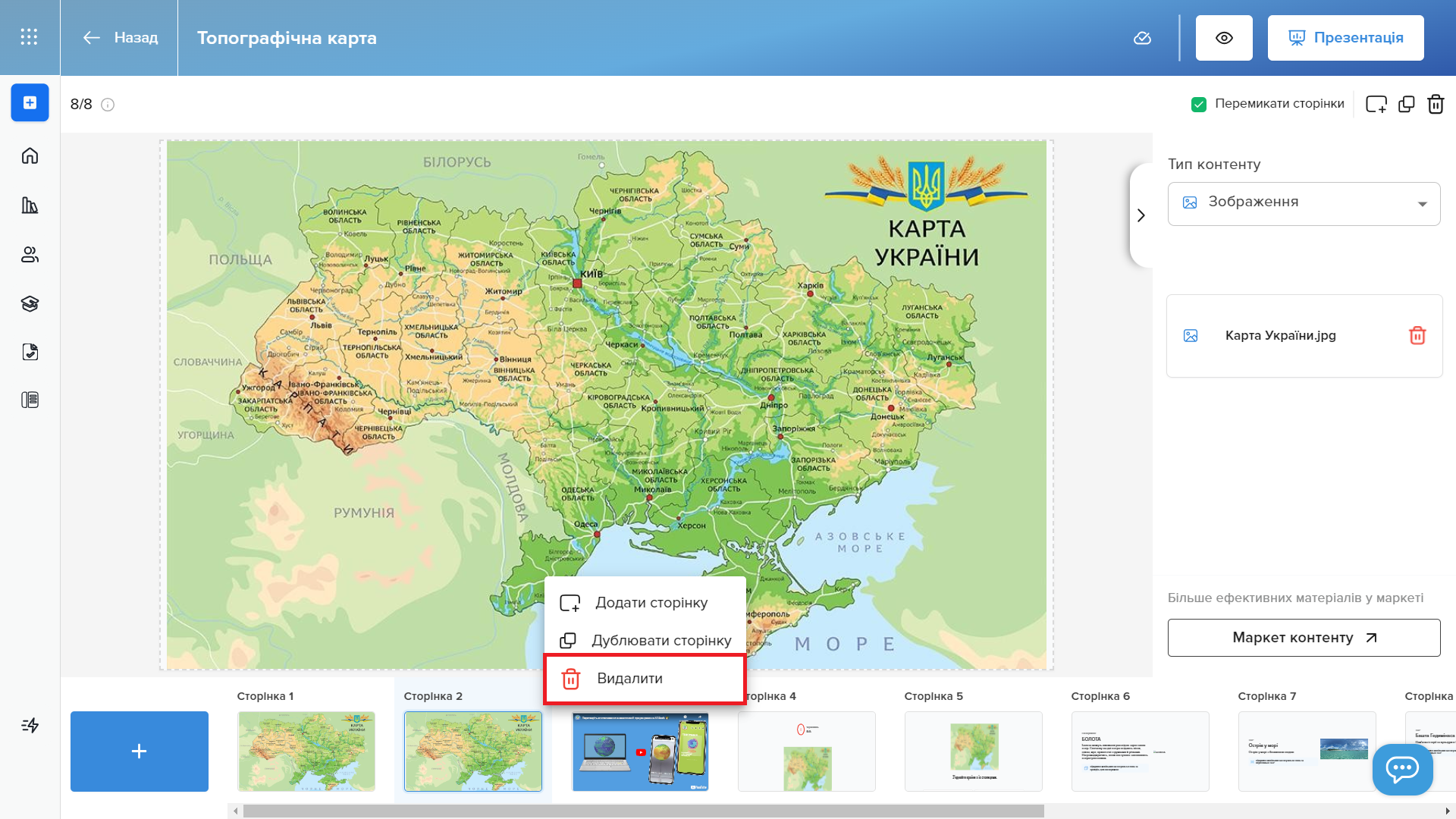The height and width of the screenshot is (819, 1456).
Task: Start the Презентація button
Action: 1345,38
